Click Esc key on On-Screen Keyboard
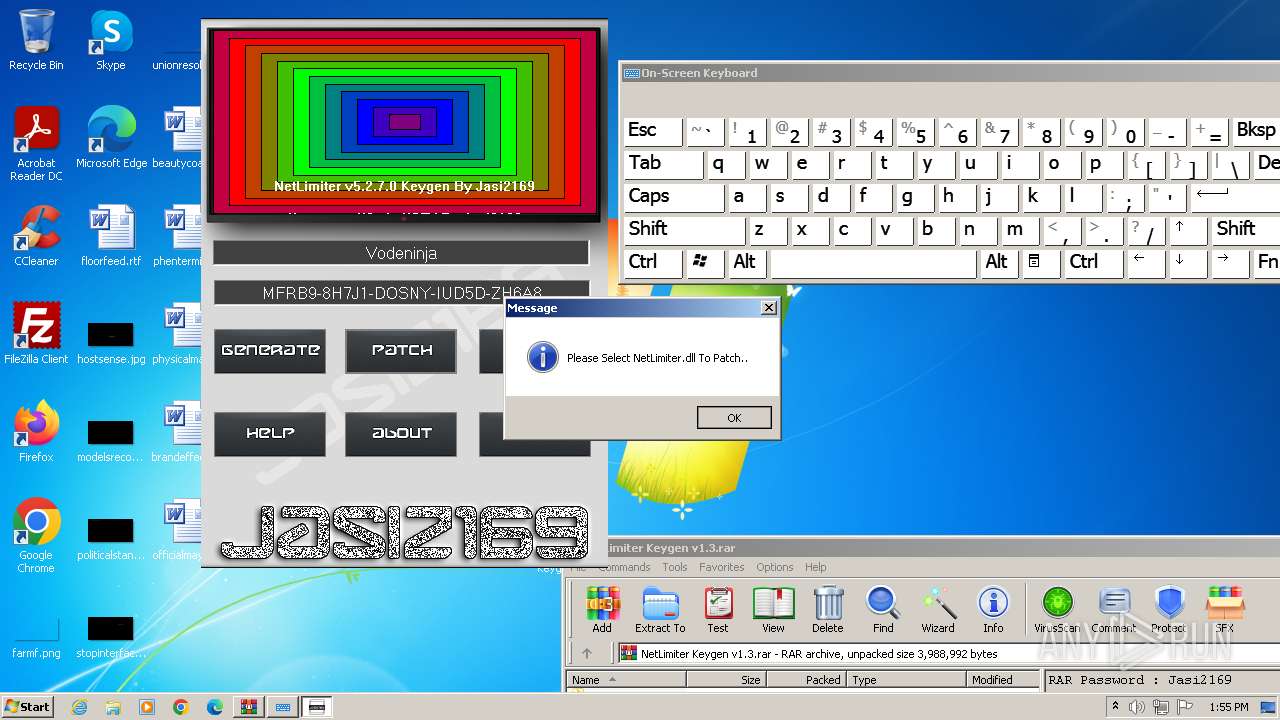The image size is (1280, 720). 652,131
